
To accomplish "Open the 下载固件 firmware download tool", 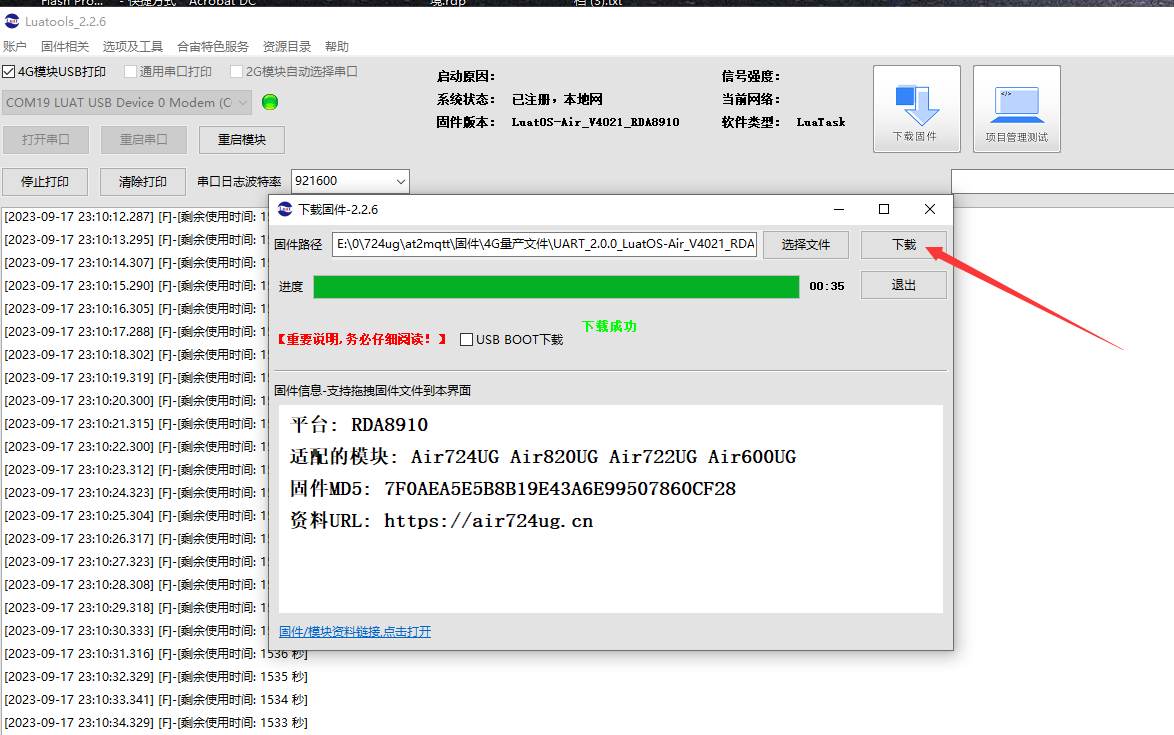I will point(916,109).
